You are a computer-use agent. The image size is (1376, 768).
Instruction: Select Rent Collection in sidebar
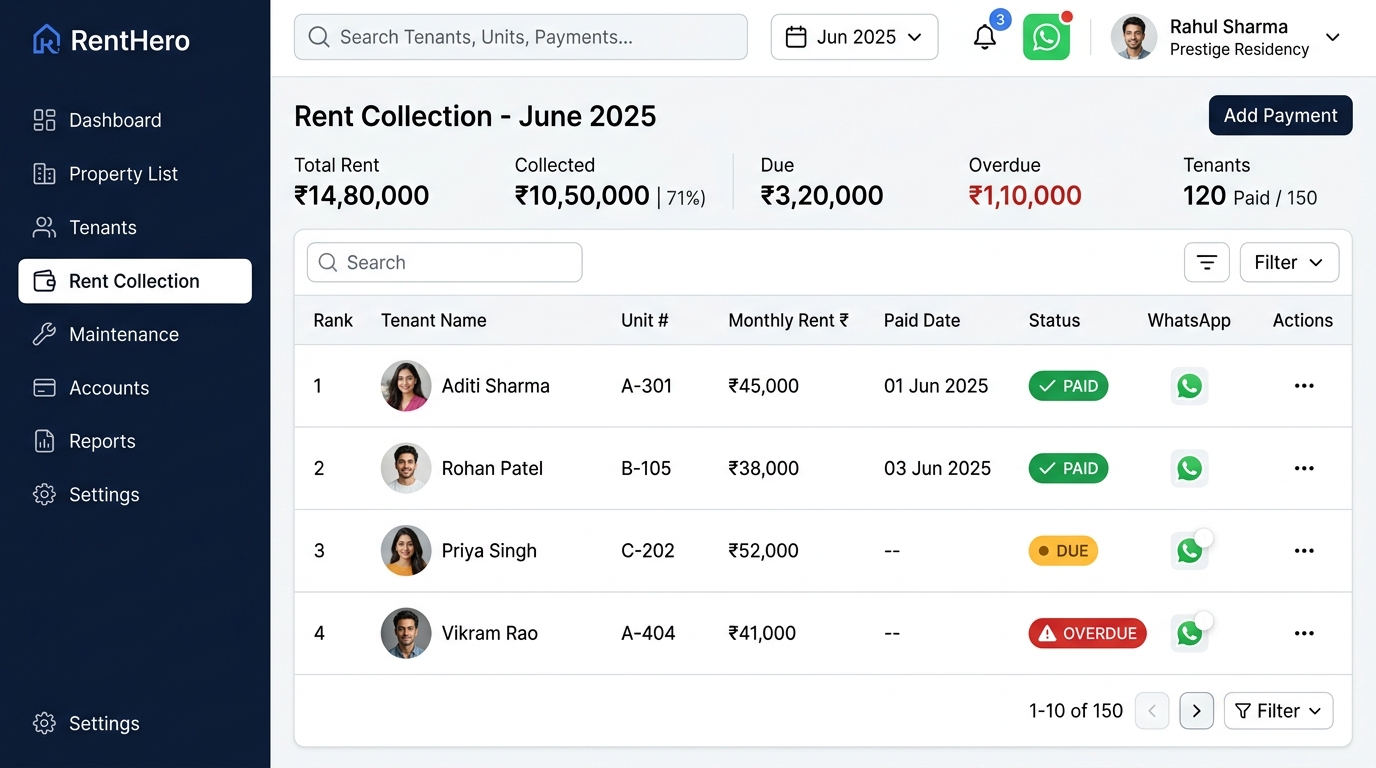(135, 281)
